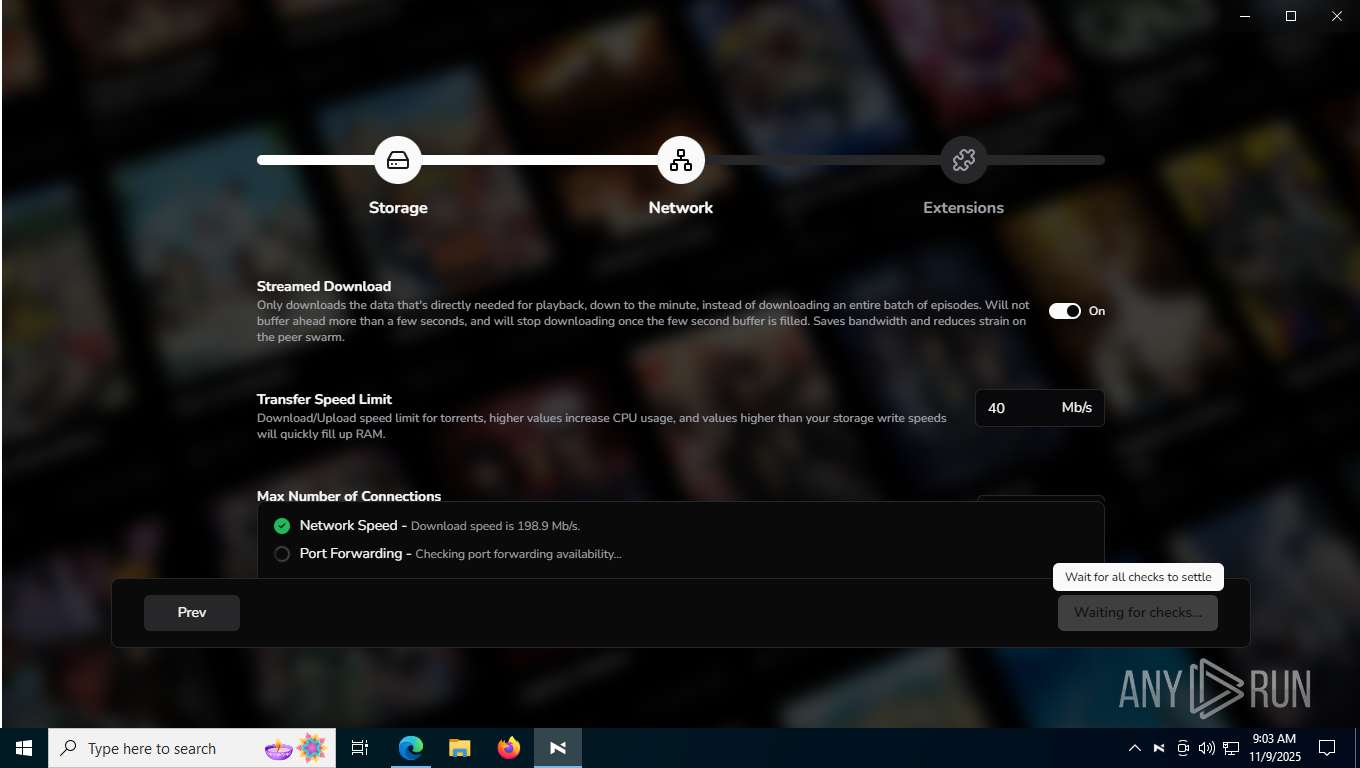The height and width of the screenshot is (768, 1360).
Task: Click the Max Number of Connections heading
Action: [349, 496]
